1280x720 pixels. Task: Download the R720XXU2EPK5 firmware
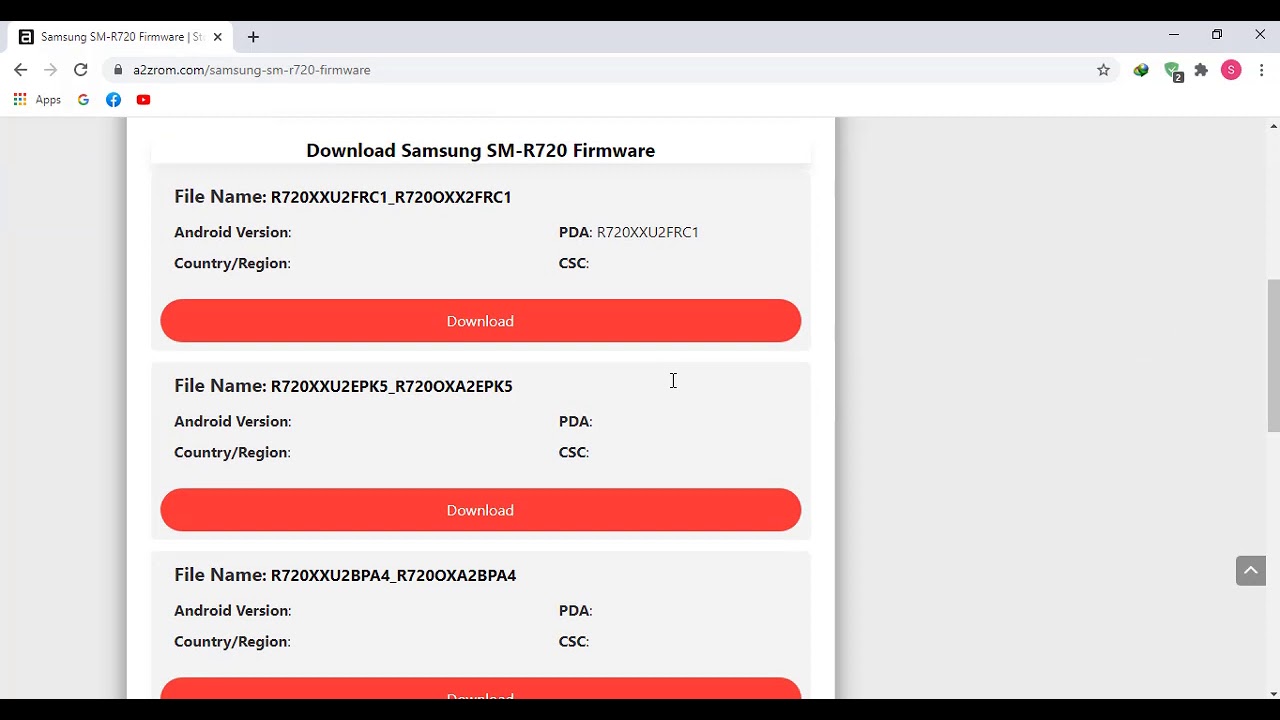480,510
